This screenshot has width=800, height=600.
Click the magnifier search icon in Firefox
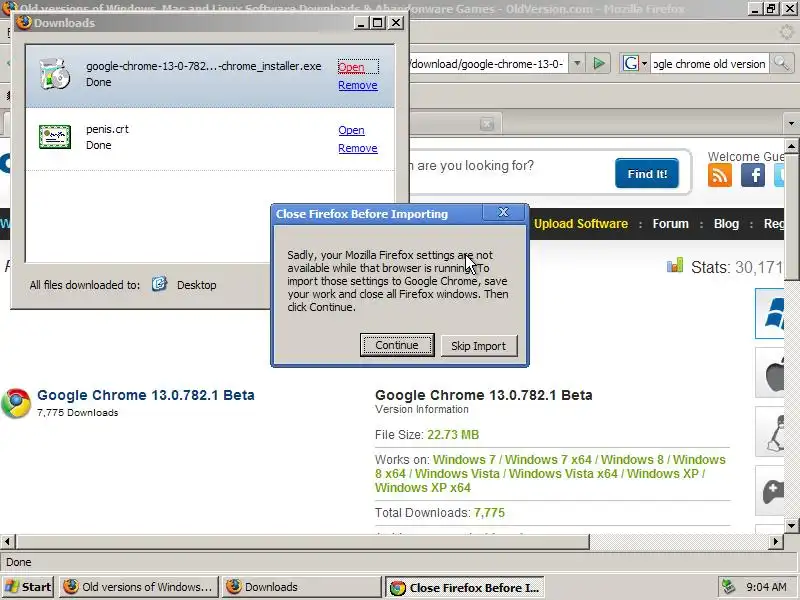[781, 64]
